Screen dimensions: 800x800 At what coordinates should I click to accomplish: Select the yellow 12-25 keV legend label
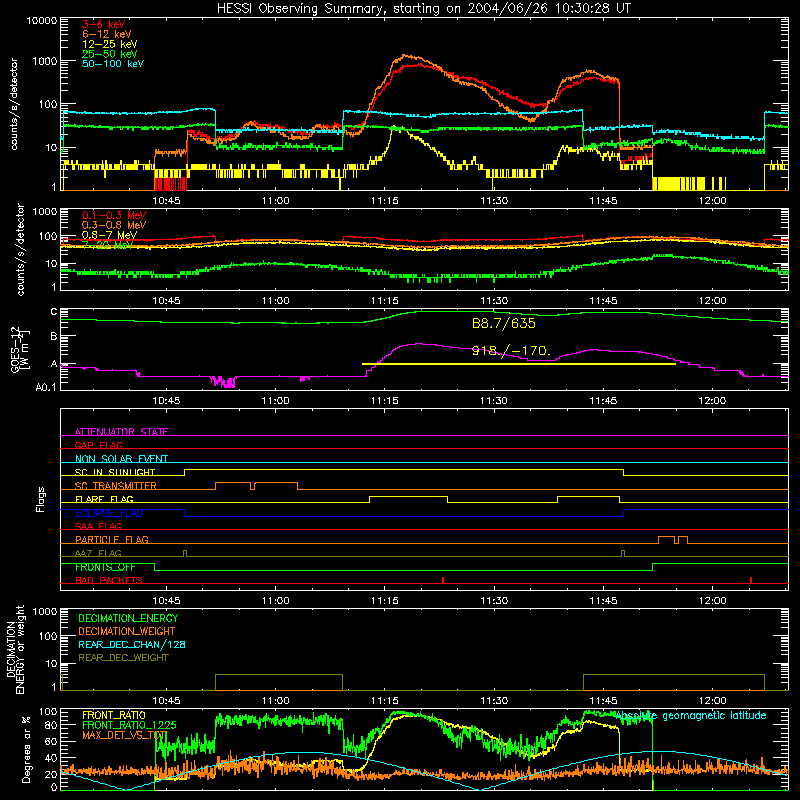point(110,44)
